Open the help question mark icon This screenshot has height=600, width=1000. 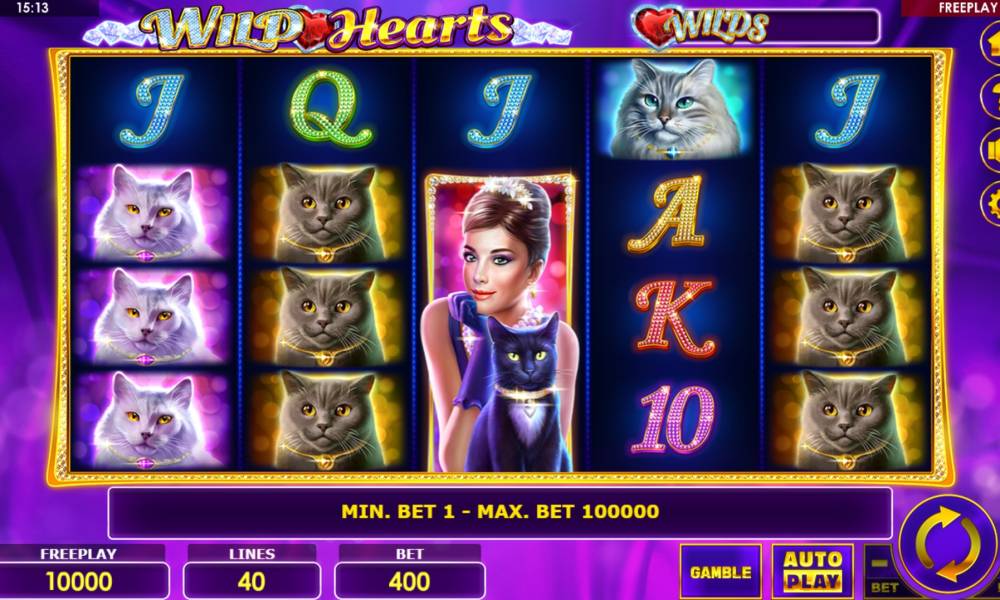pyautogui.click(x=991, y=96)
